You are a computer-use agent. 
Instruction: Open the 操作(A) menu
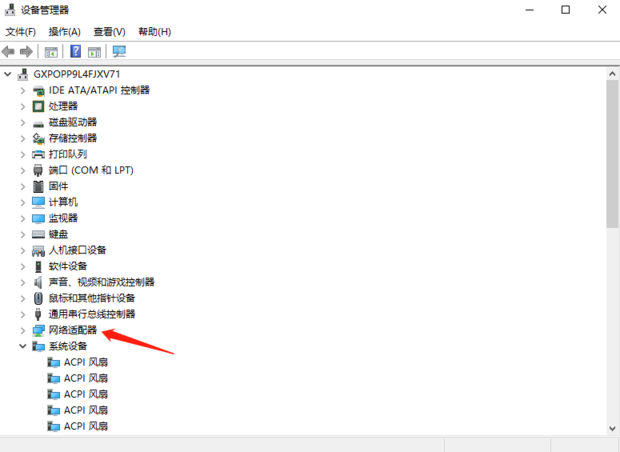[64, 32]
